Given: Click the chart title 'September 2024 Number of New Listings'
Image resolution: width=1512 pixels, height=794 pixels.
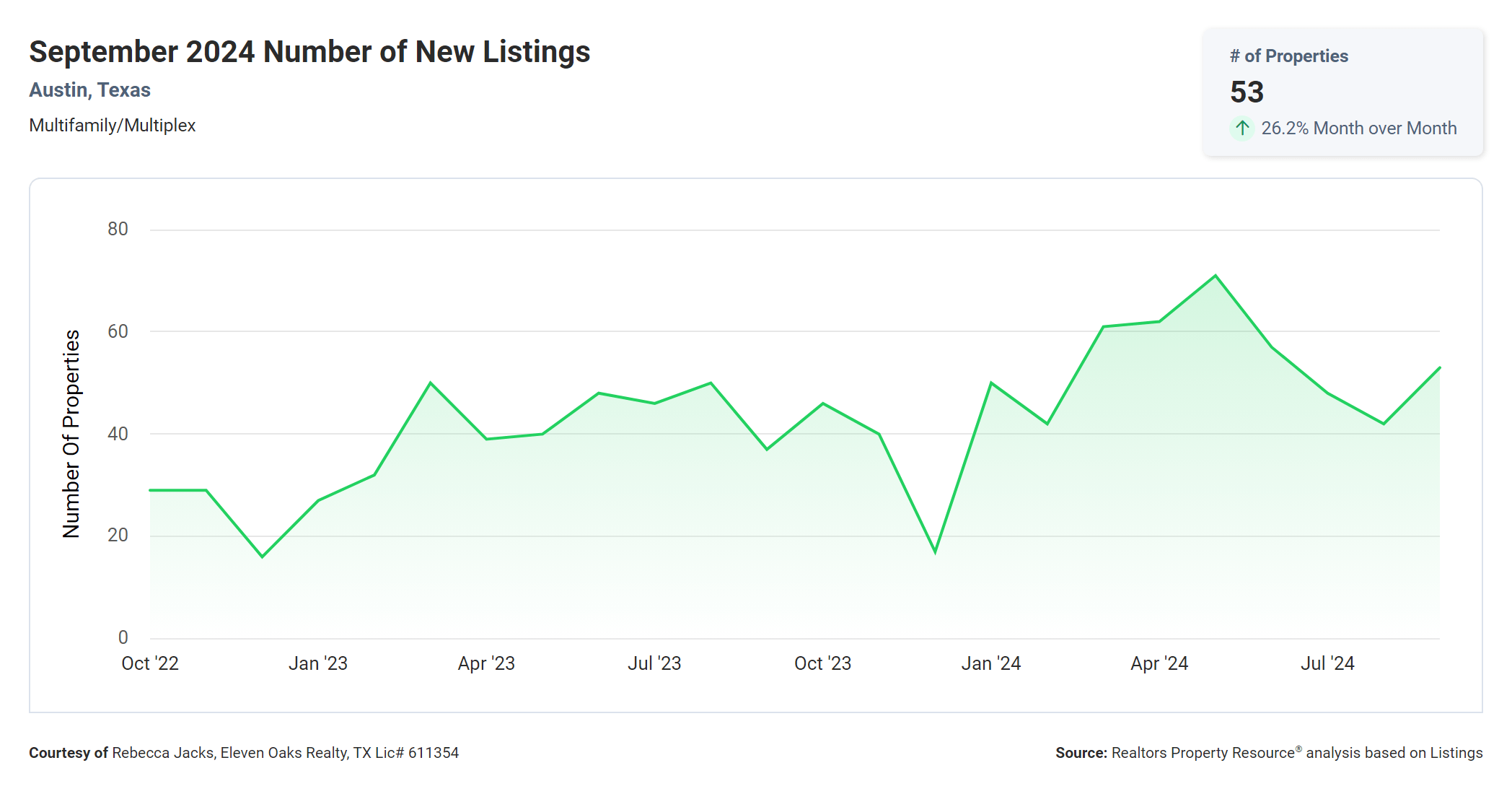Looking at the screenshot, I should (x=309, y=52).
